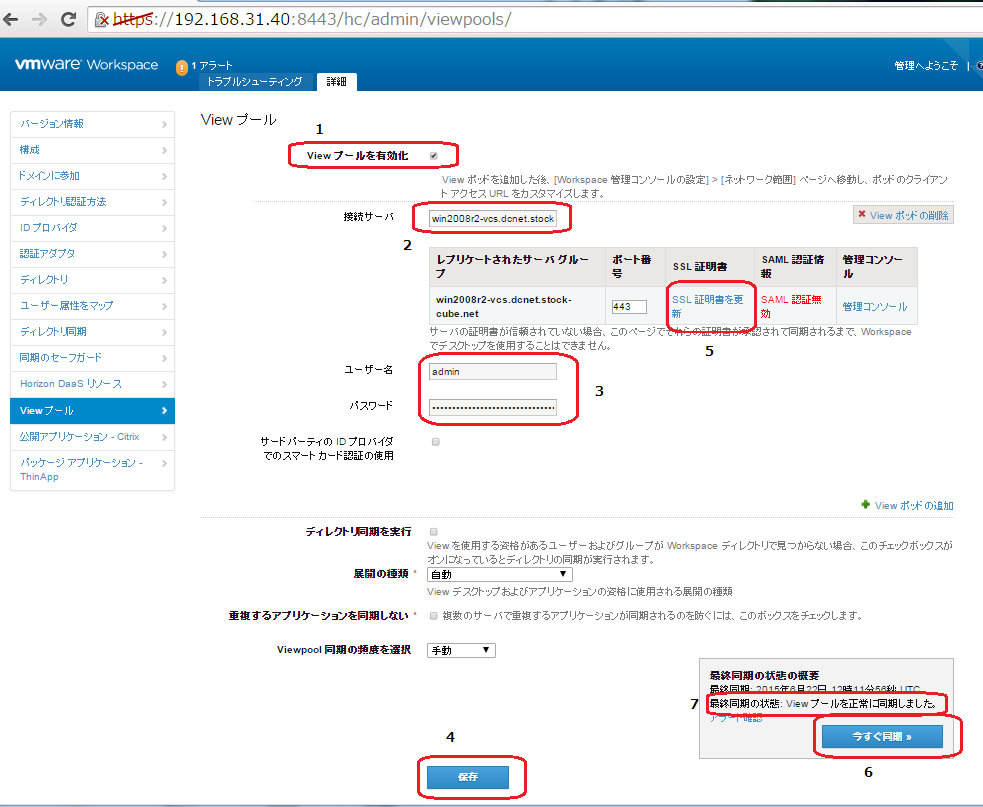Click the VMware Workspace logo
Viewport: 983px width, 807px height.
(86, 65)
